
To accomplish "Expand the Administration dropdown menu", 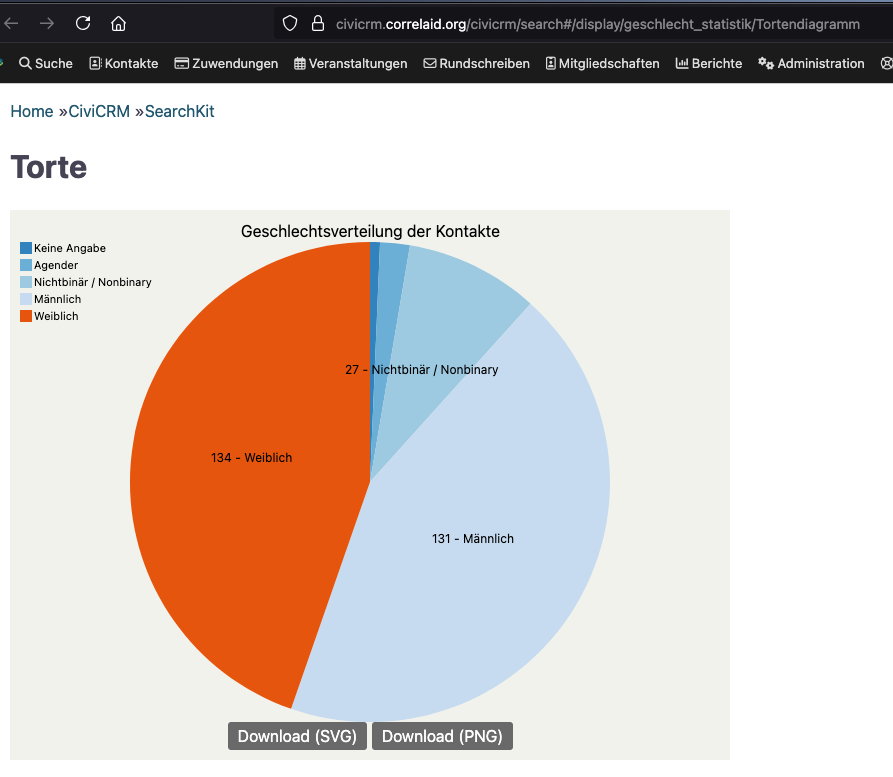I will [x=818, y=63].
